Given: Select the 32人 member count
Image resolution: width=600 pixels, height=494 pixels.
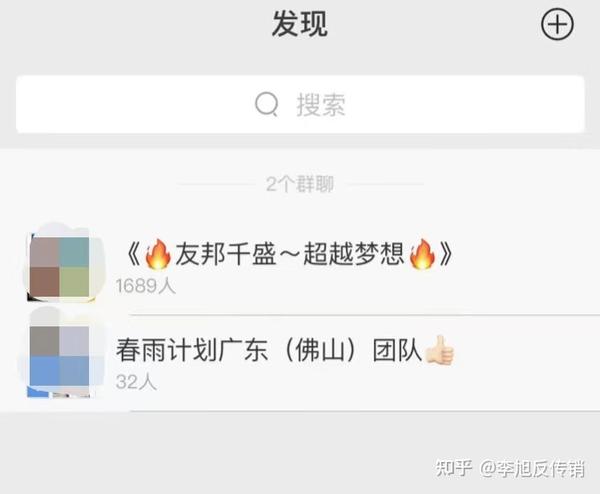Looking at the screenshot, I should [136, 382].
